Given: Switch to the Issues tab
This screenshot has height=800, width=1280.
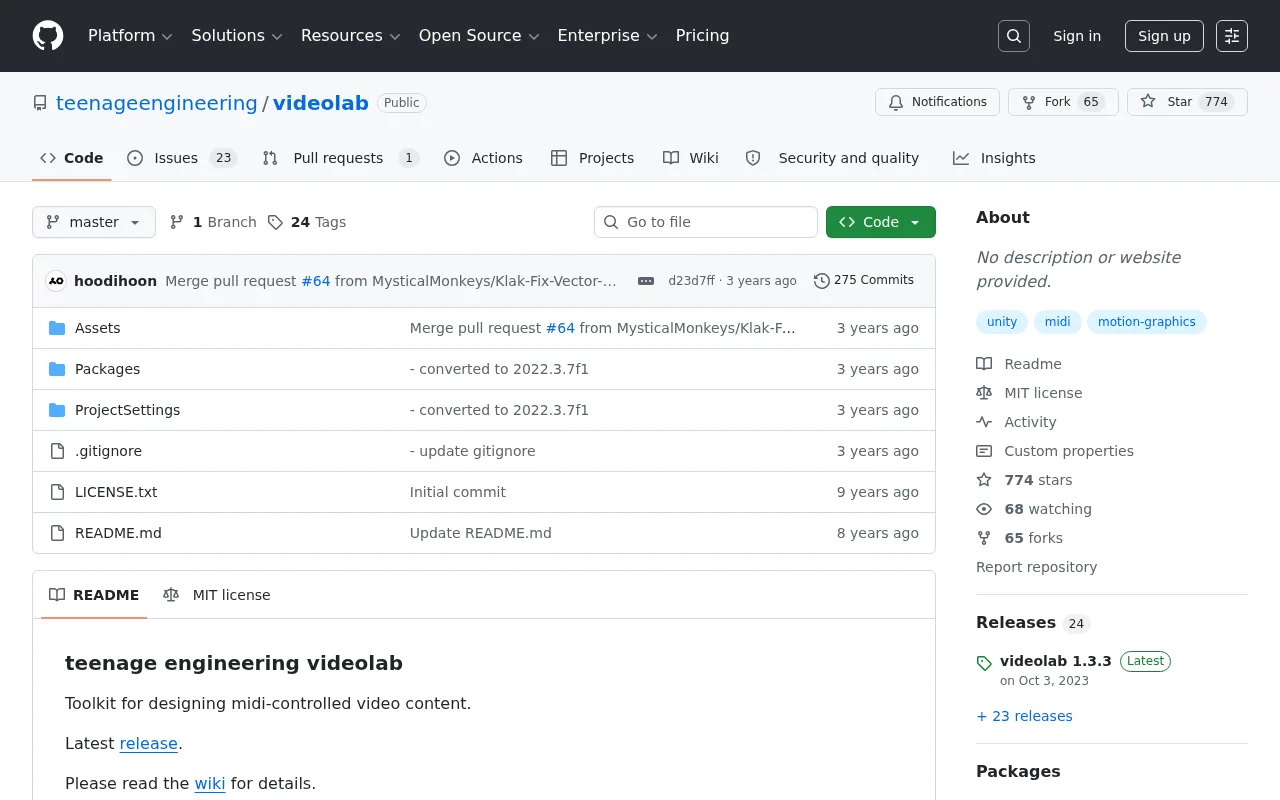Looking at the screenshot, I should [182, 158].
